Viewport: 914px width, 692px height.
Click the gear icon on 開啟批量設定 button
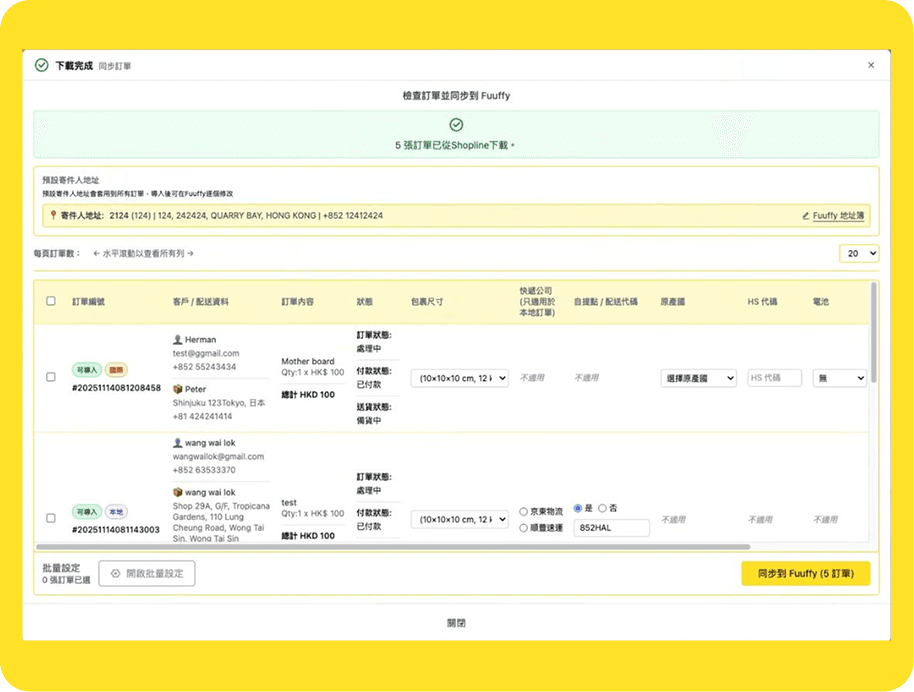(116, 573)
